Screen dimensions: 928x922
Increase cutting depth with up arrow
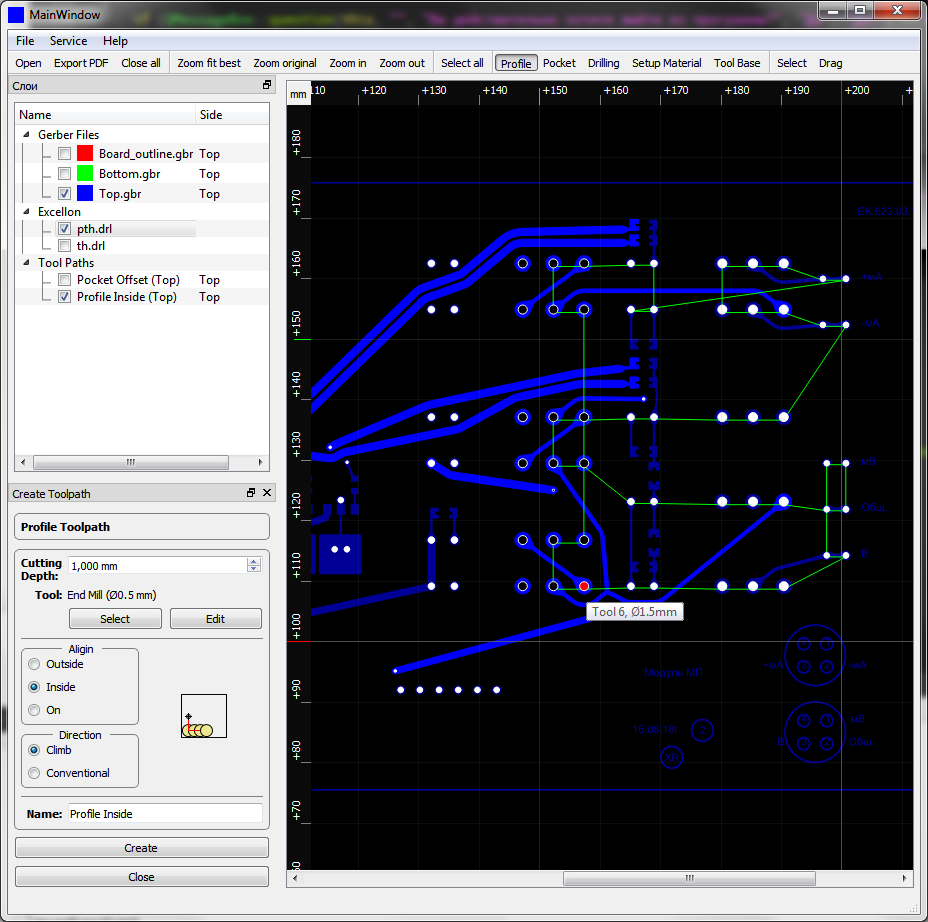[254, 562]
